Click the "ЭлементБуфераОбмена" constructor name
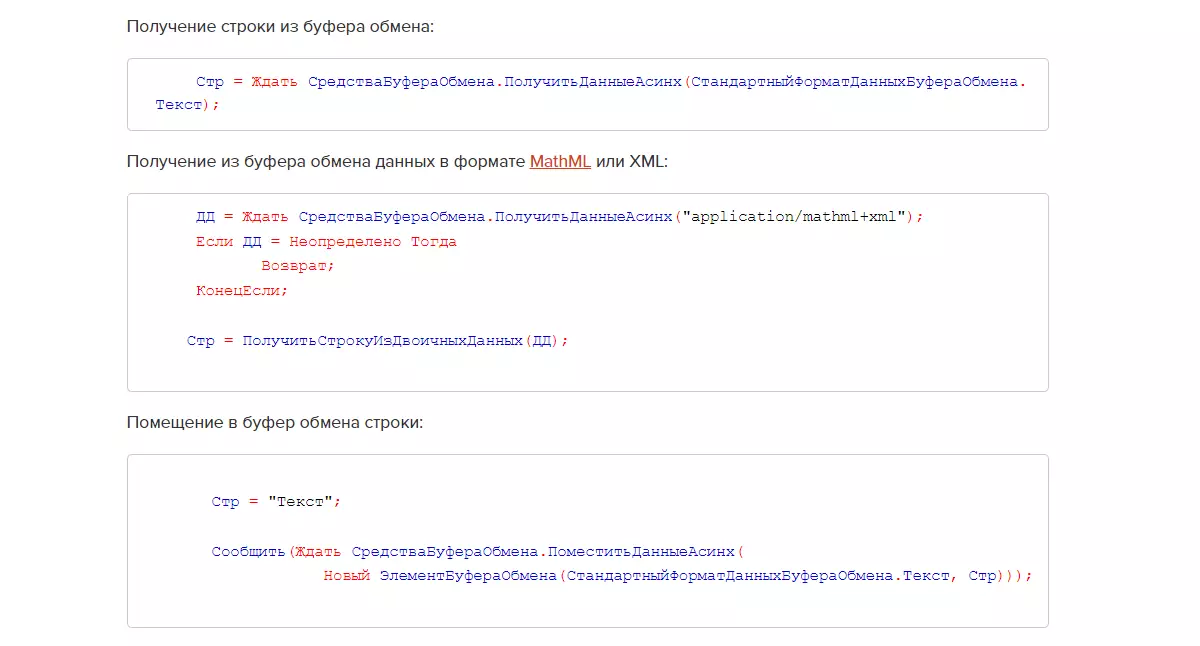This screenshot has height=646, width=1200. [468, 576]
